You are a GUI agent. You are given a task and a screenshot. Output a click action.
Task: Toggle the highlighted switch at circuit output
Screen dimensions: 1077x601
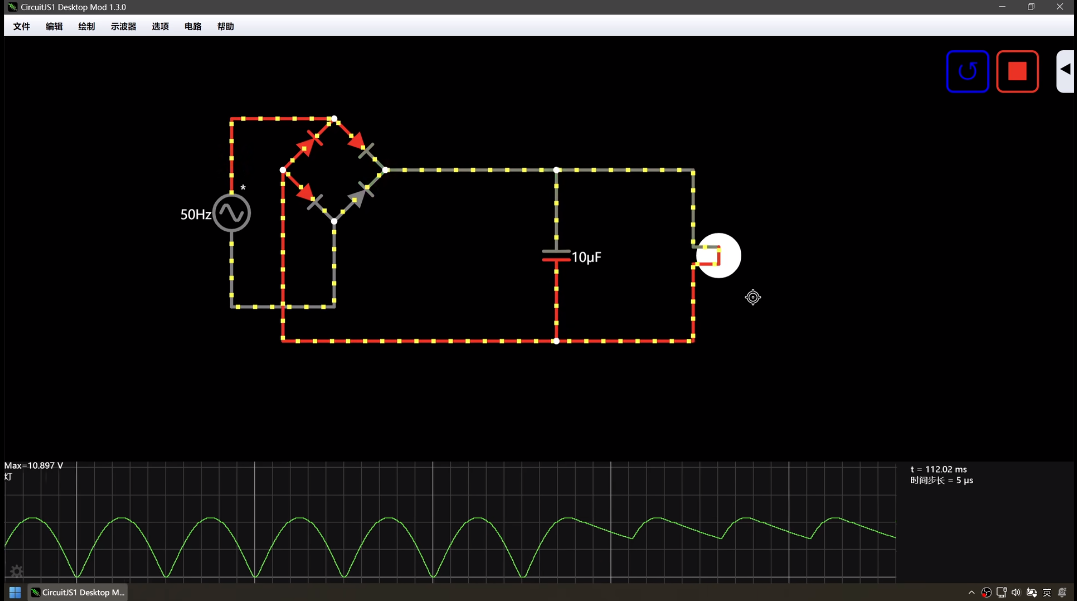tap(718, 256)
